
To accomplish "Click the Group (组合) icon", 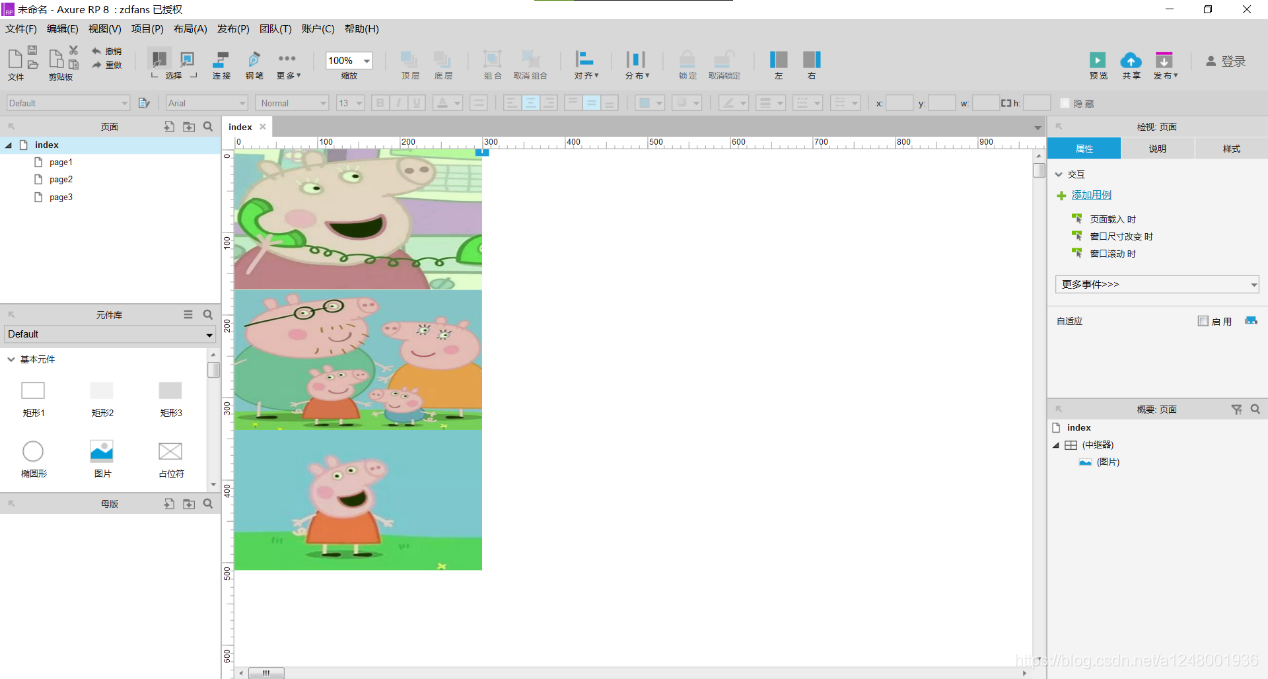I will 492,60.
